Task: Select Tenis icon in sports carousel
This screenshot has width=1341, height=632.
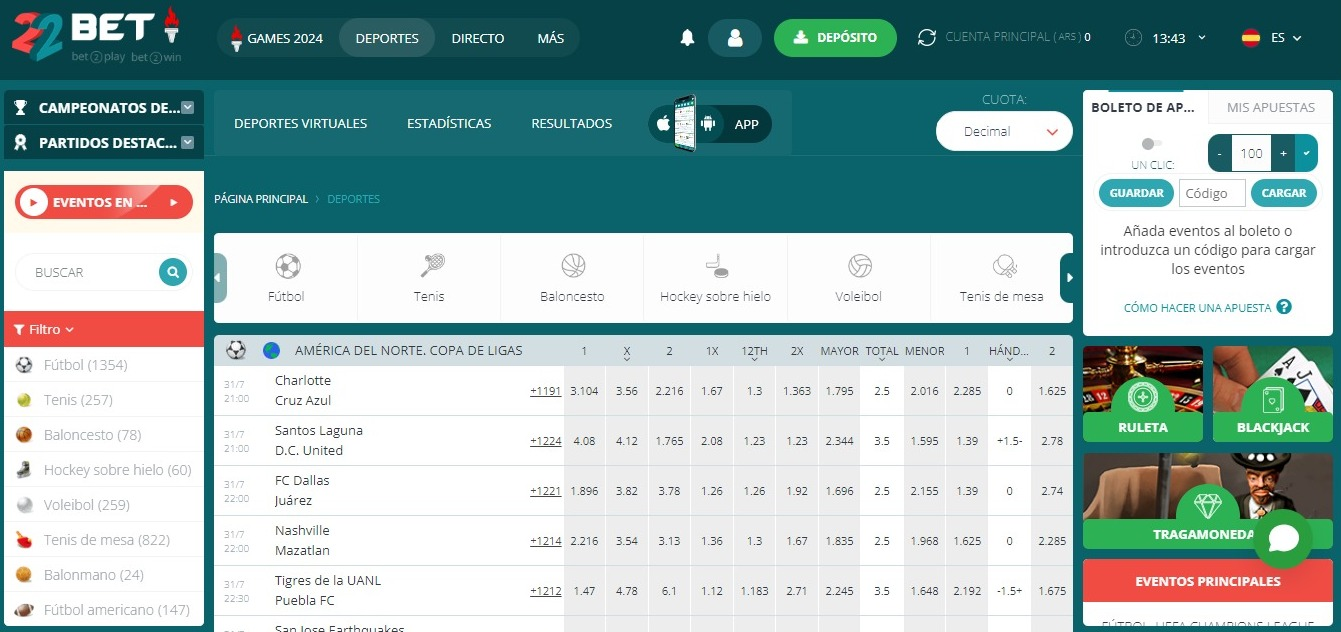Action: pyautogui.click(x=431, y=266)
